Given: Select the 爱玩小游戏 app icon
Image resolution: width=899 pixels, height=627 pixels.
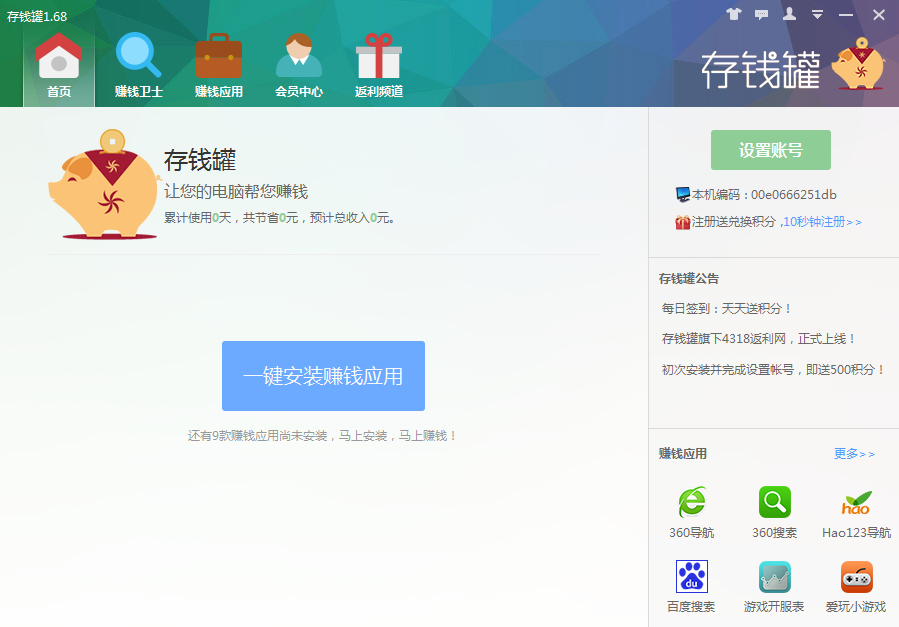Looking at the screenshot, I should click(855, 578).
